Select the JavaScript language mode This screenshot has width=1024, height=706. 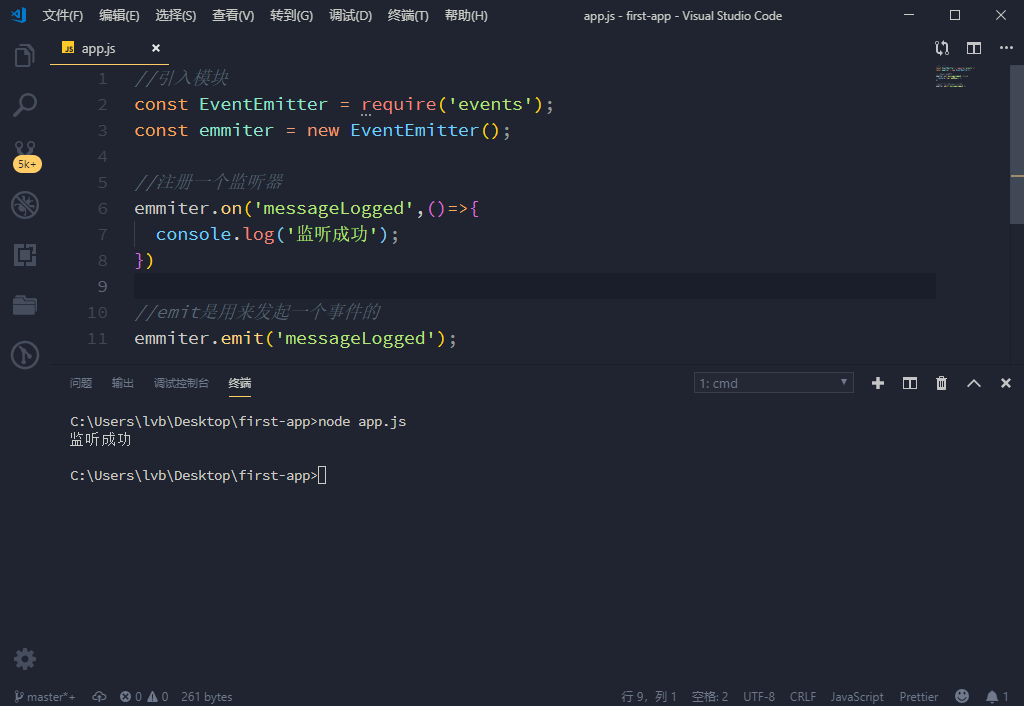[x=857, y=697]
